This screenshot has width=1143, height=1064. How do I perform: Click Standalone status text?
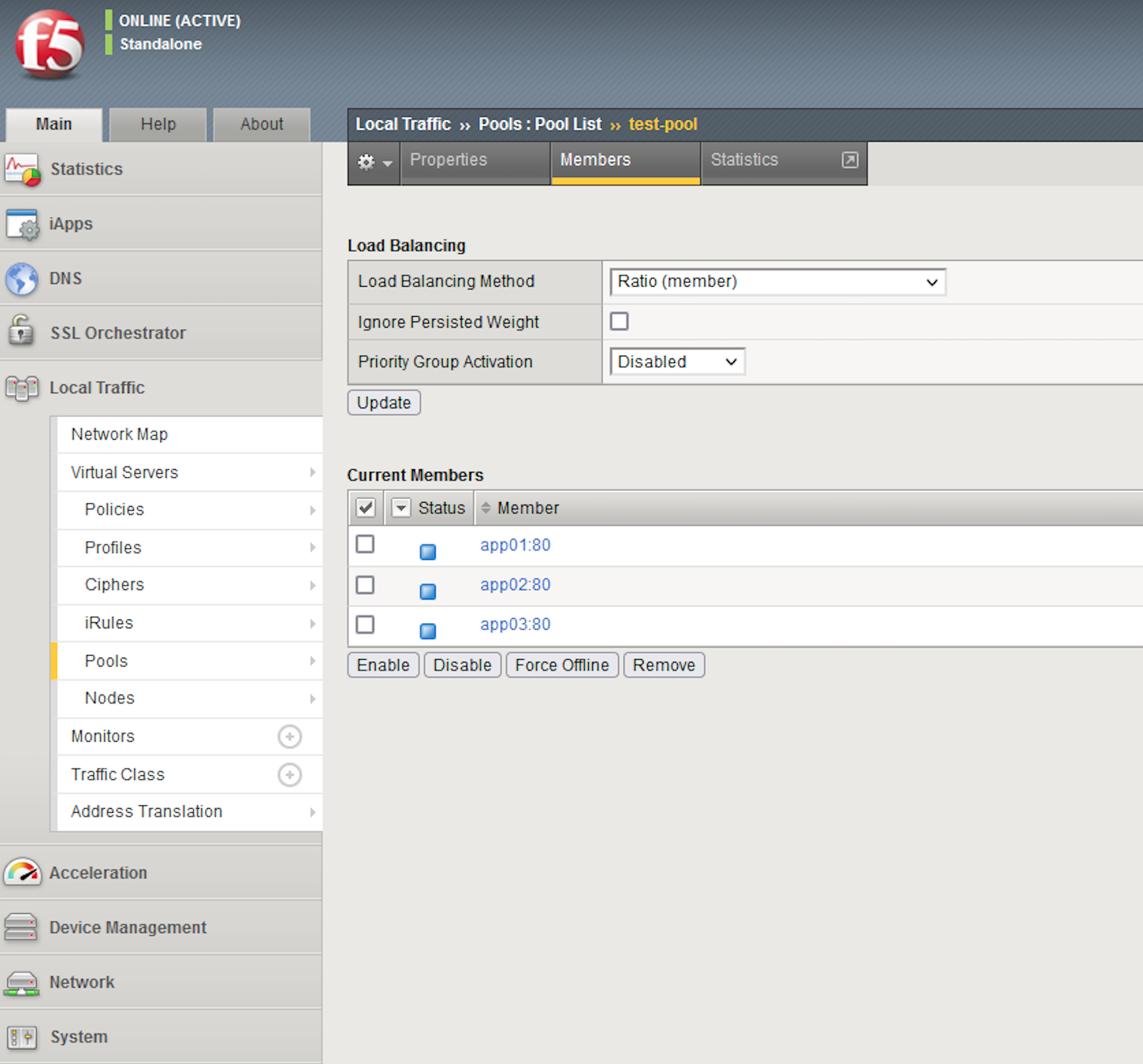coord(160,44)
